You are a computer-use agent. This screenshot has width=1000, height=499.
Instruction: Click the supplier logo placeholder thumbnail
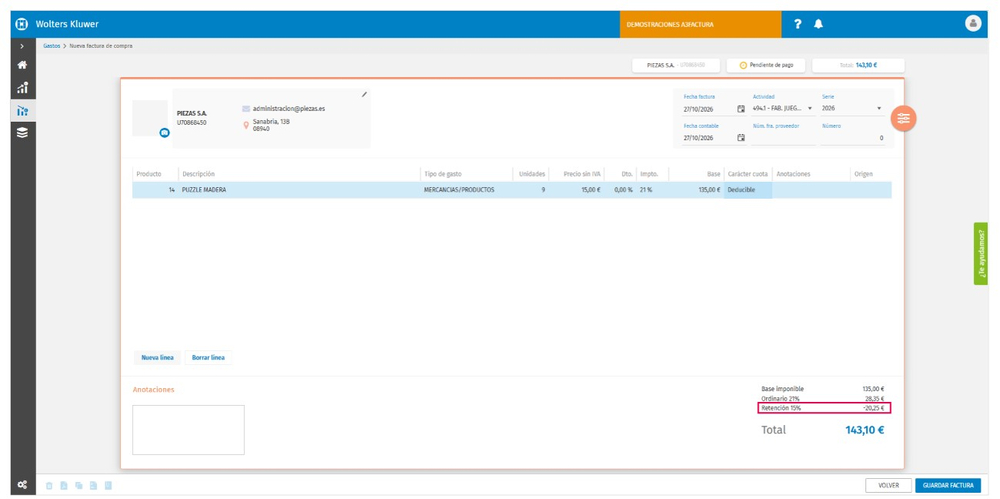(x=150, y=118)
